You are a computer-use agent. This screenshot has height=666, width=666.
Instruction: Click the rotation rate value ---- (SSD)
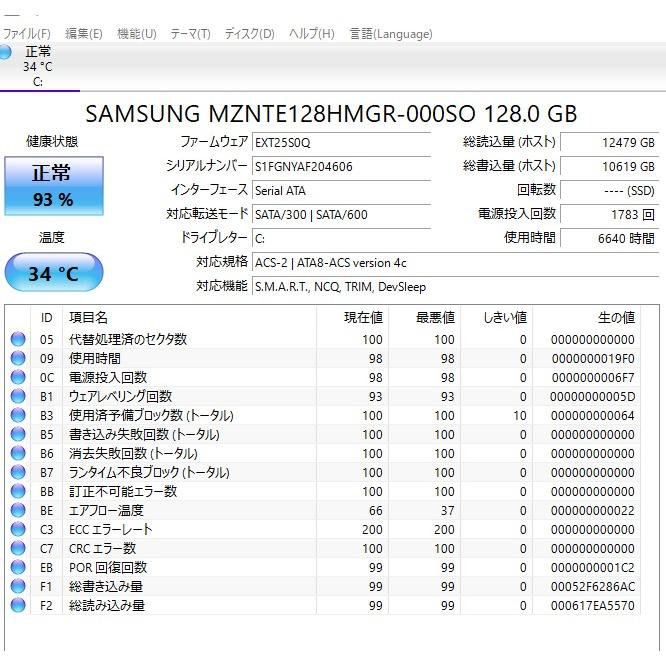click(610, 190)
